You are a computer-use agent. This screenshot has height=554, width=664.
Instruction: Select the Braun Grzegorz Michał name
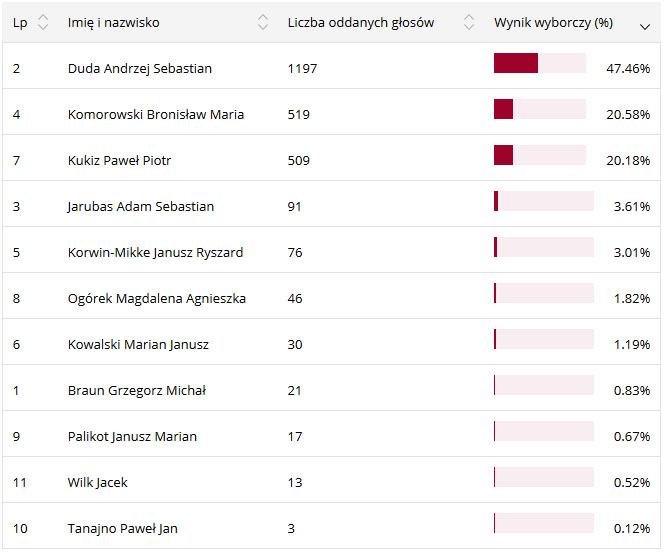pos(136,391)
